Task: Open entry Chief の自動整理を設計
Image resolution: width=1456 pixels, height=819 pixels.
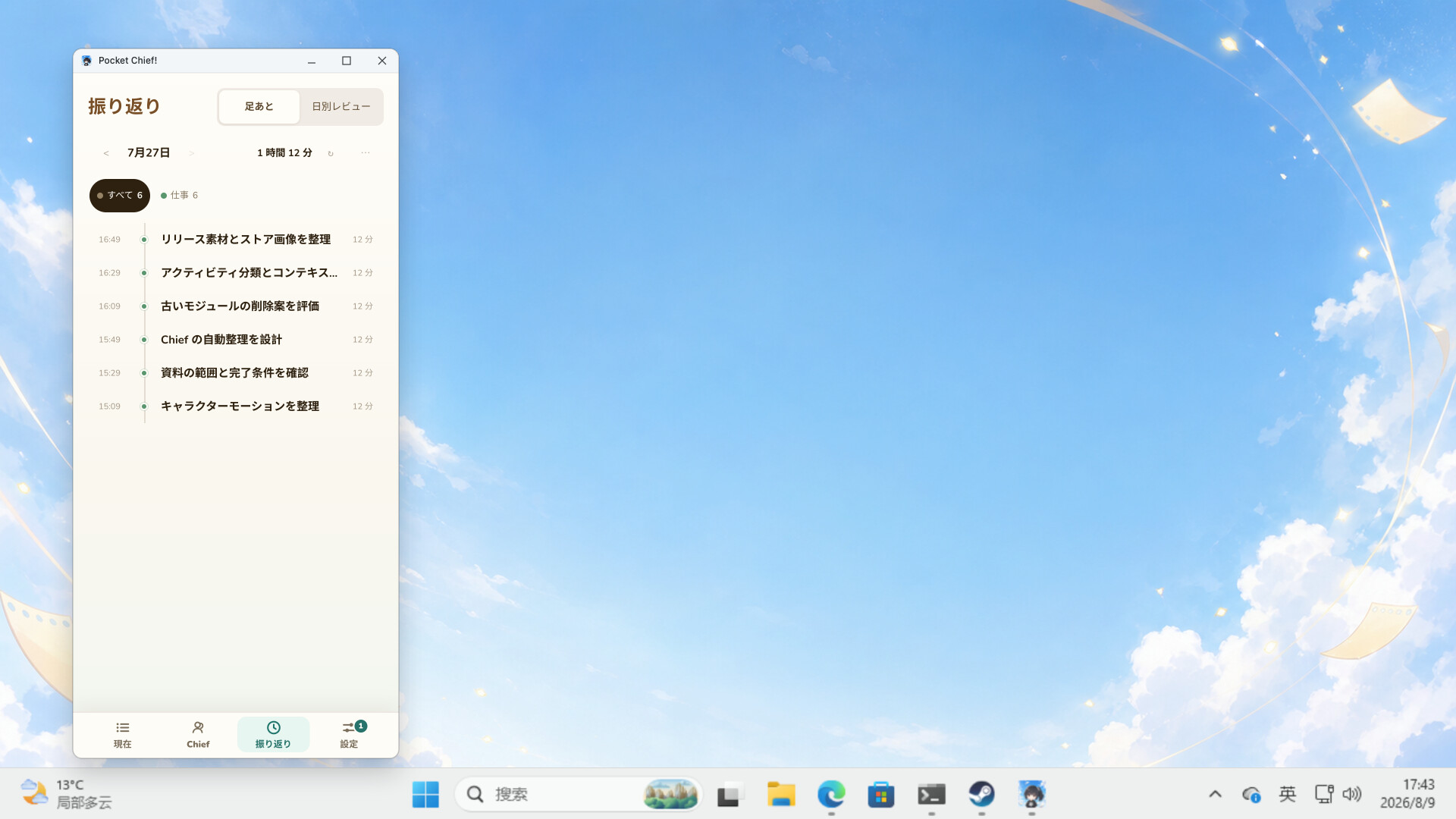Action: [235, 340]
